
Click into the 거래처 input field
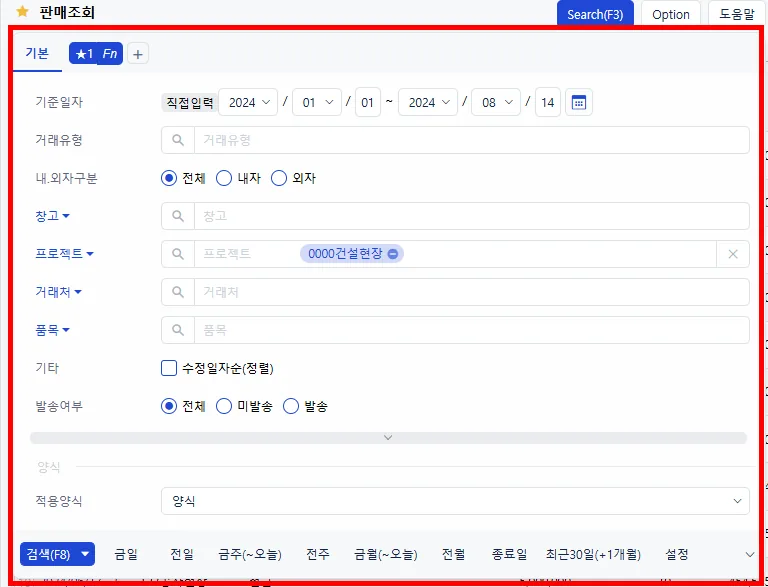pos(472,292)
